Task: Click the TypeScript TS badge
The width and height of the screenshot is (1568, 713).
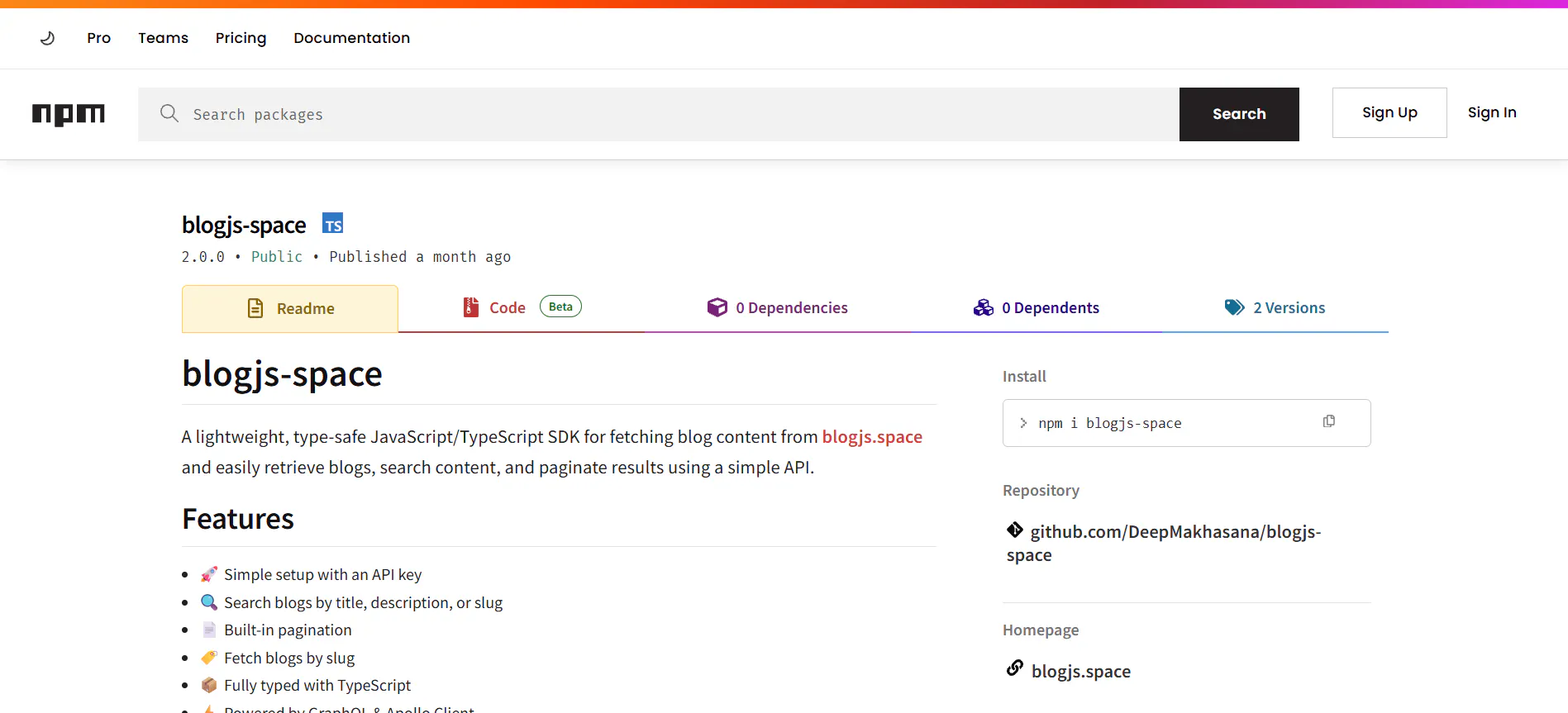Action: (x=332, y=224)
